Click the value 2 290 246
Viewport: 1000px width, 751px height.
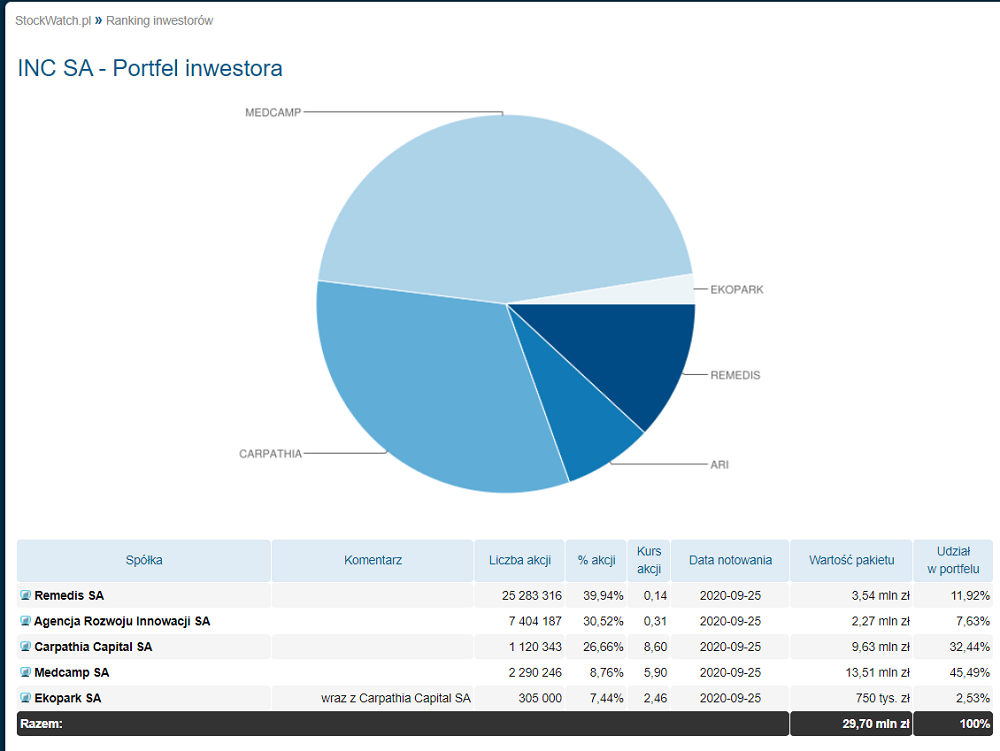click(535, 672)
